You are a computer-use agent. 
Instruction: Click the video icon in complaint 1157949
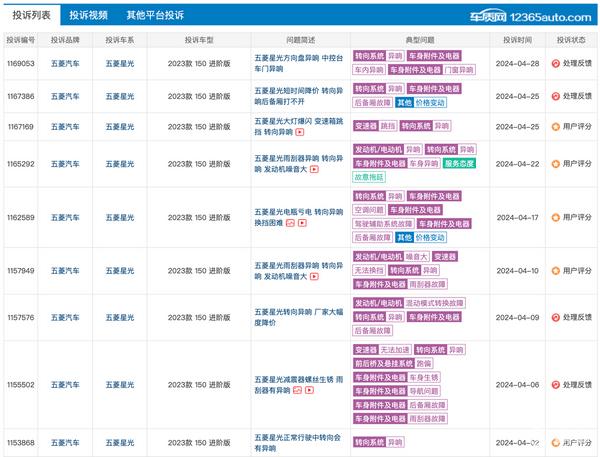click(314, 276)
